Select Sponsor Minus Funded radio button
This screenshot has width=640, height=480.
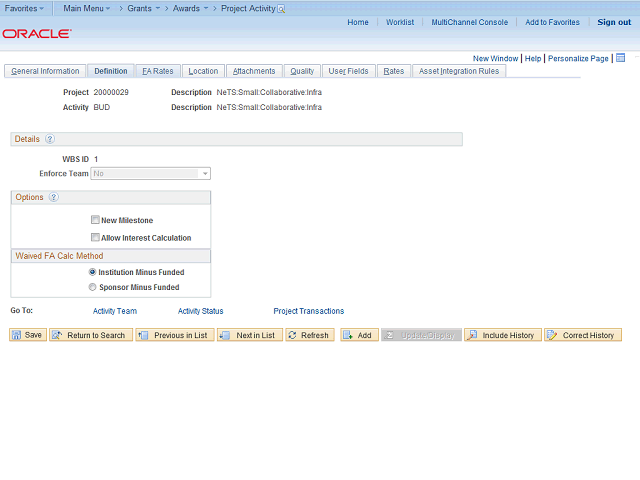tap(93, 287)
